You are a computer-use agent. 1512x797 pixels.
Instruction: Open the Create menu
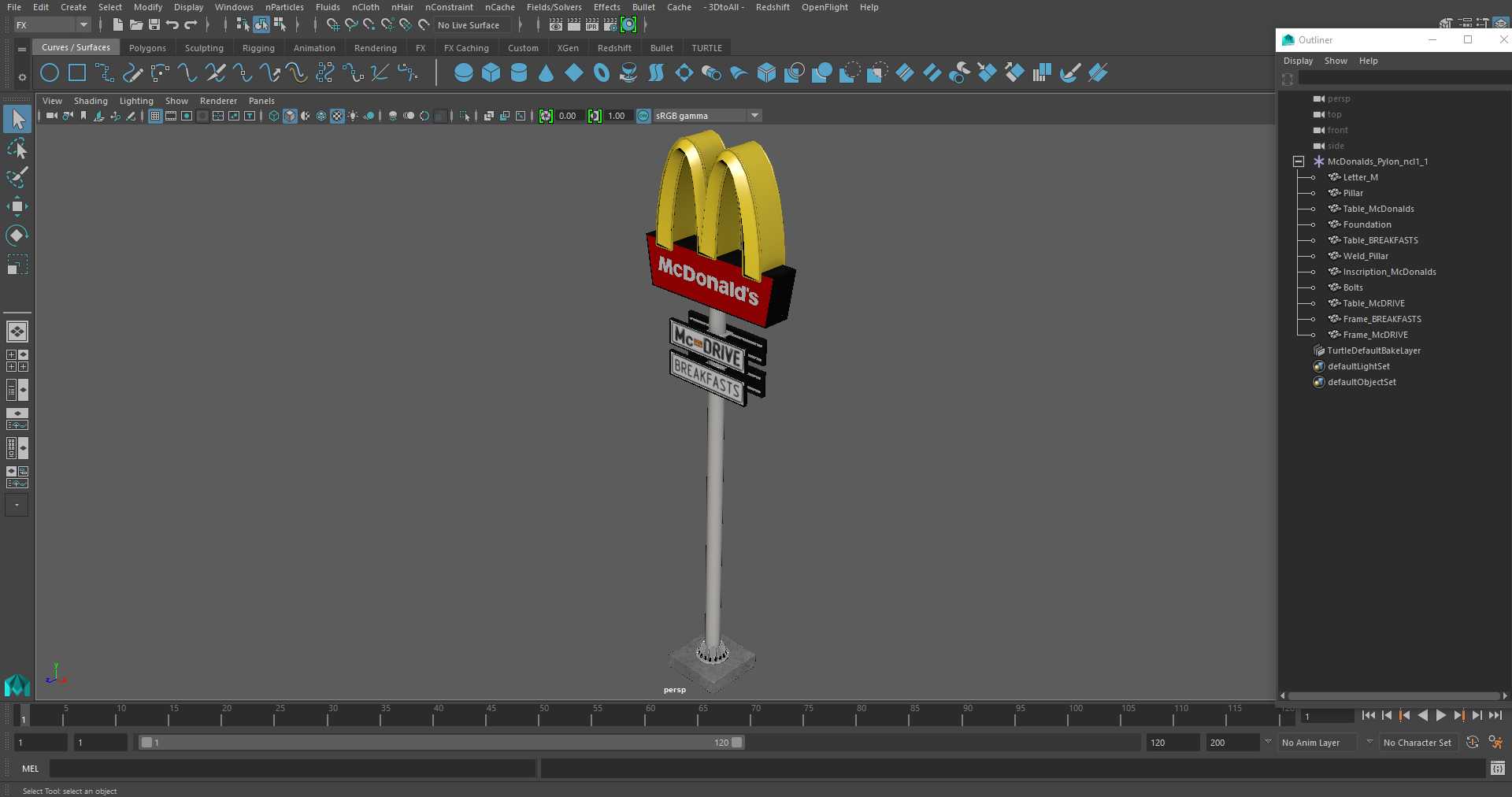point(73,7)
